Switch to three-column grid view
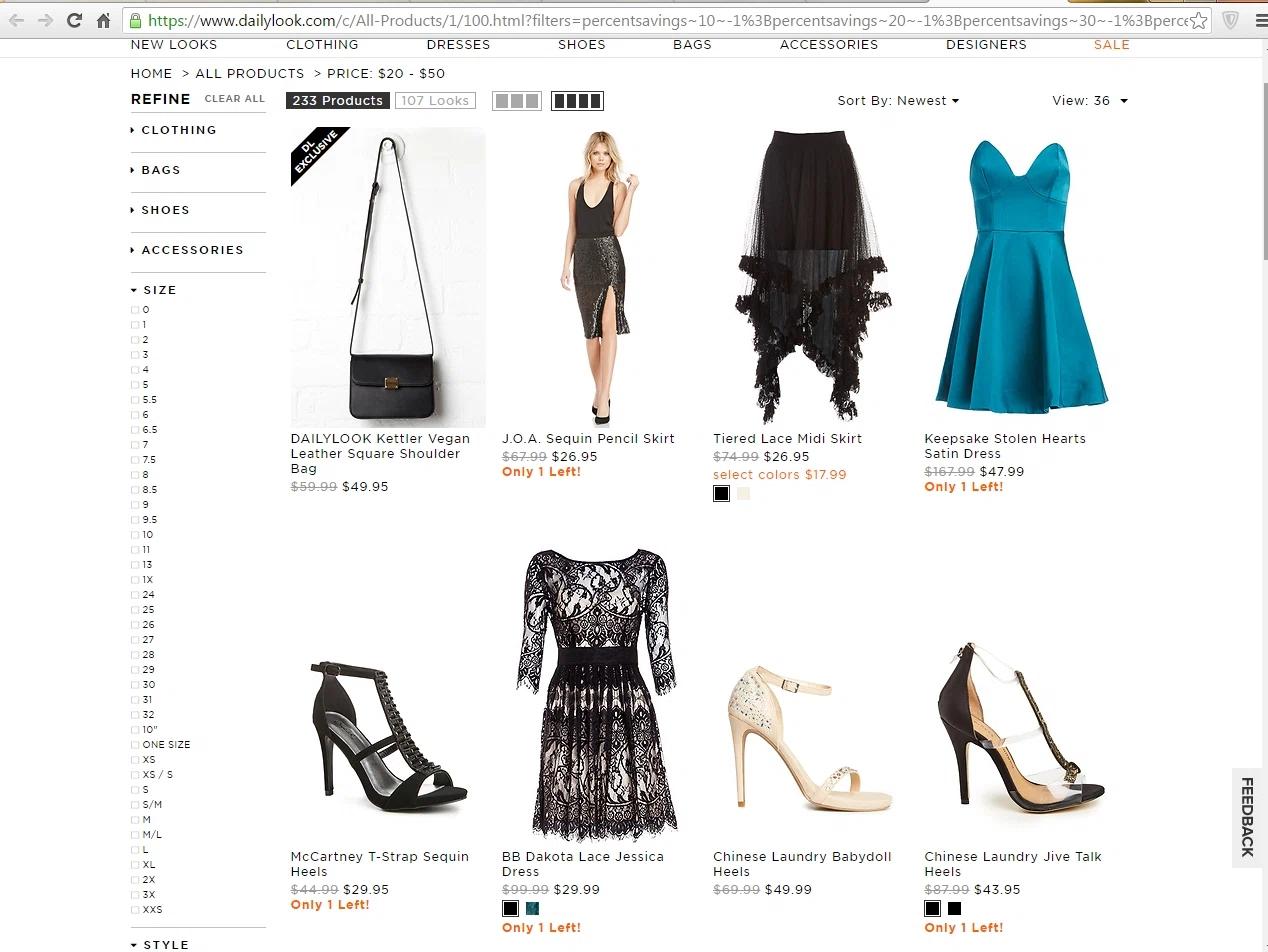 coord(517,101)
